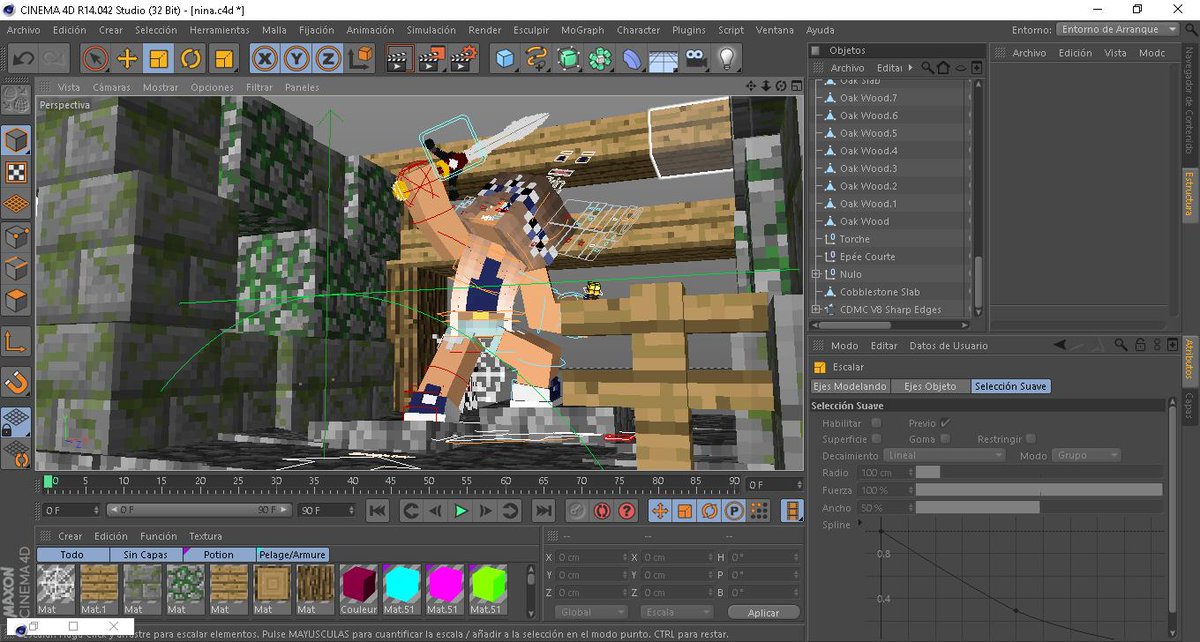The image size is (1200, 642).
Task: Enable the Habilitar checkbox
Action: click(876, 423)
